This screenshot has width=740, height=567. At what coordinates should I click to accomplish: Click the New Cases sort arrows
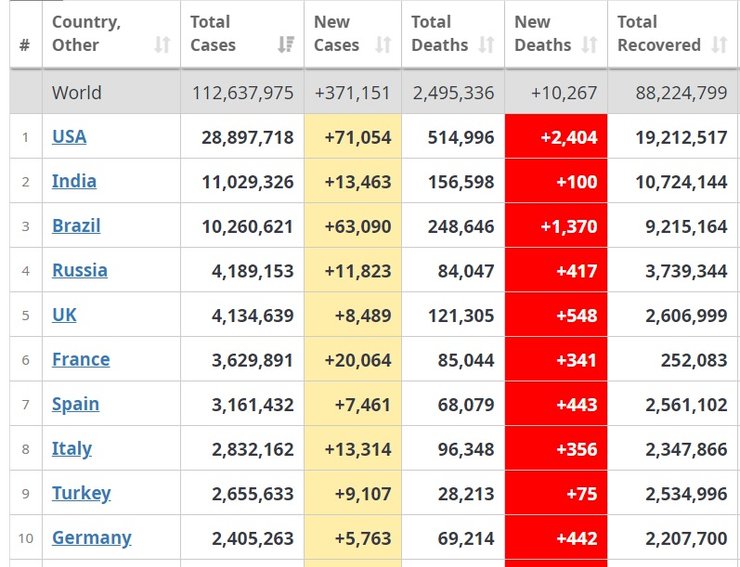point(383,45)
